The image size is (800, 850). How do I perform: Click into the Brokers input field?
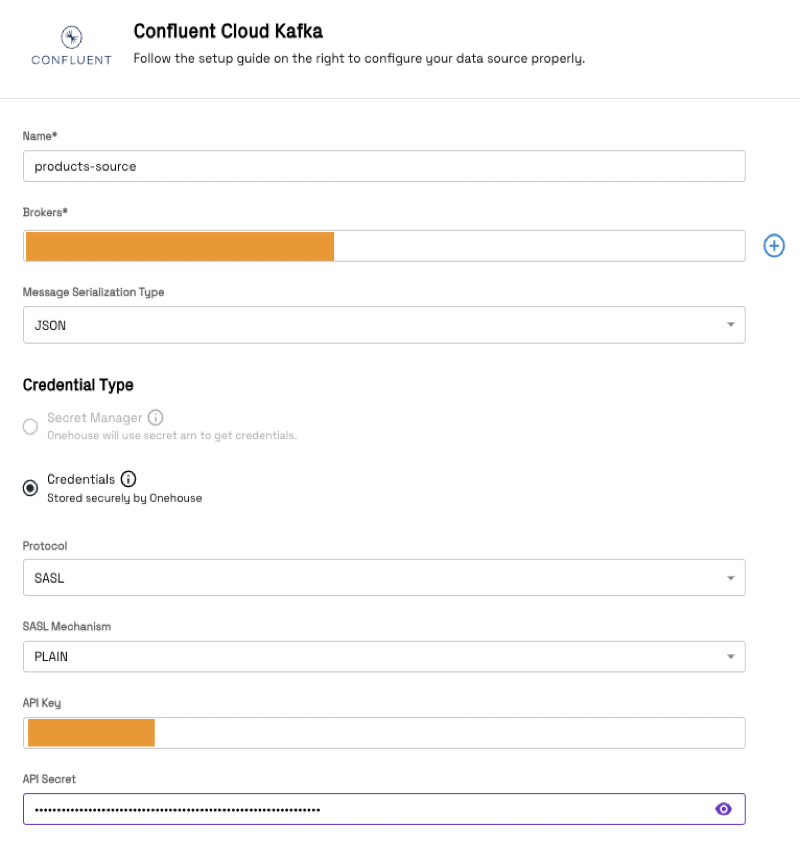(384, 246)
